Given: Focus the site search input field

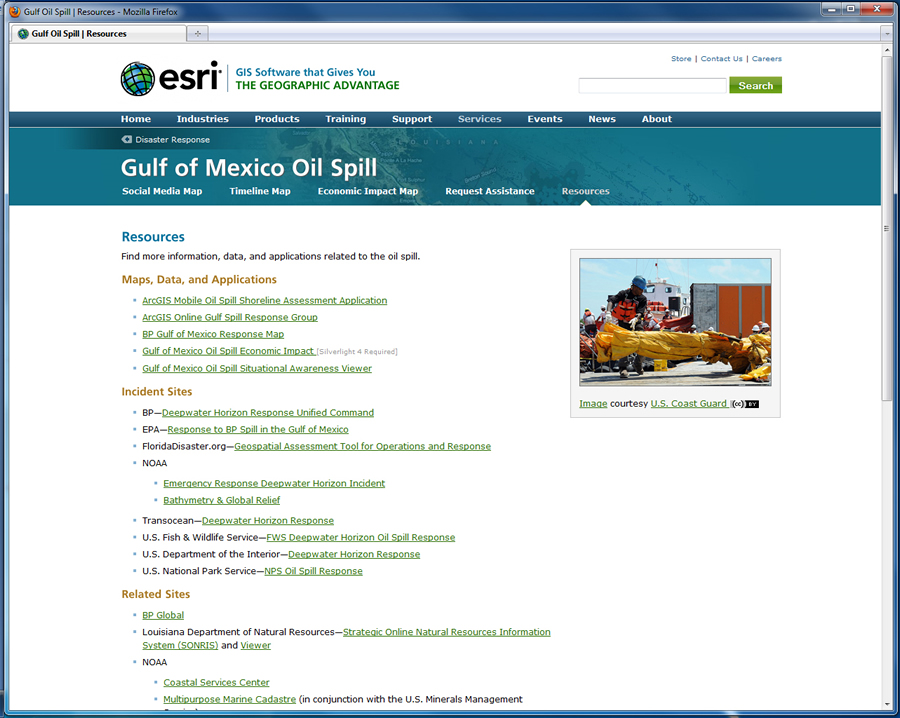Looking at the screenshot, I should pos(653,86).
